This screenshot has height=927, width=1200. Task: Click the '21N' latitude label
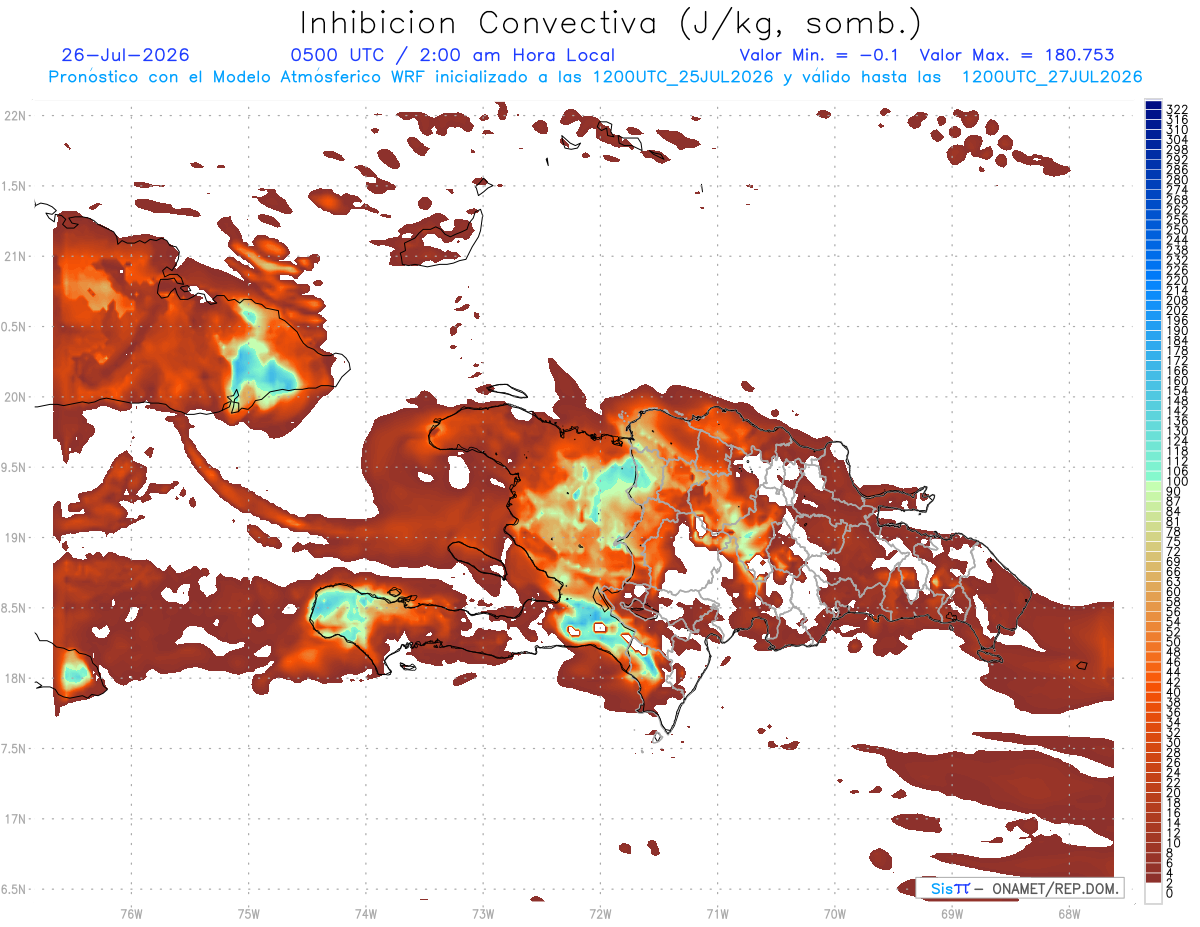(x=15, y=256)
